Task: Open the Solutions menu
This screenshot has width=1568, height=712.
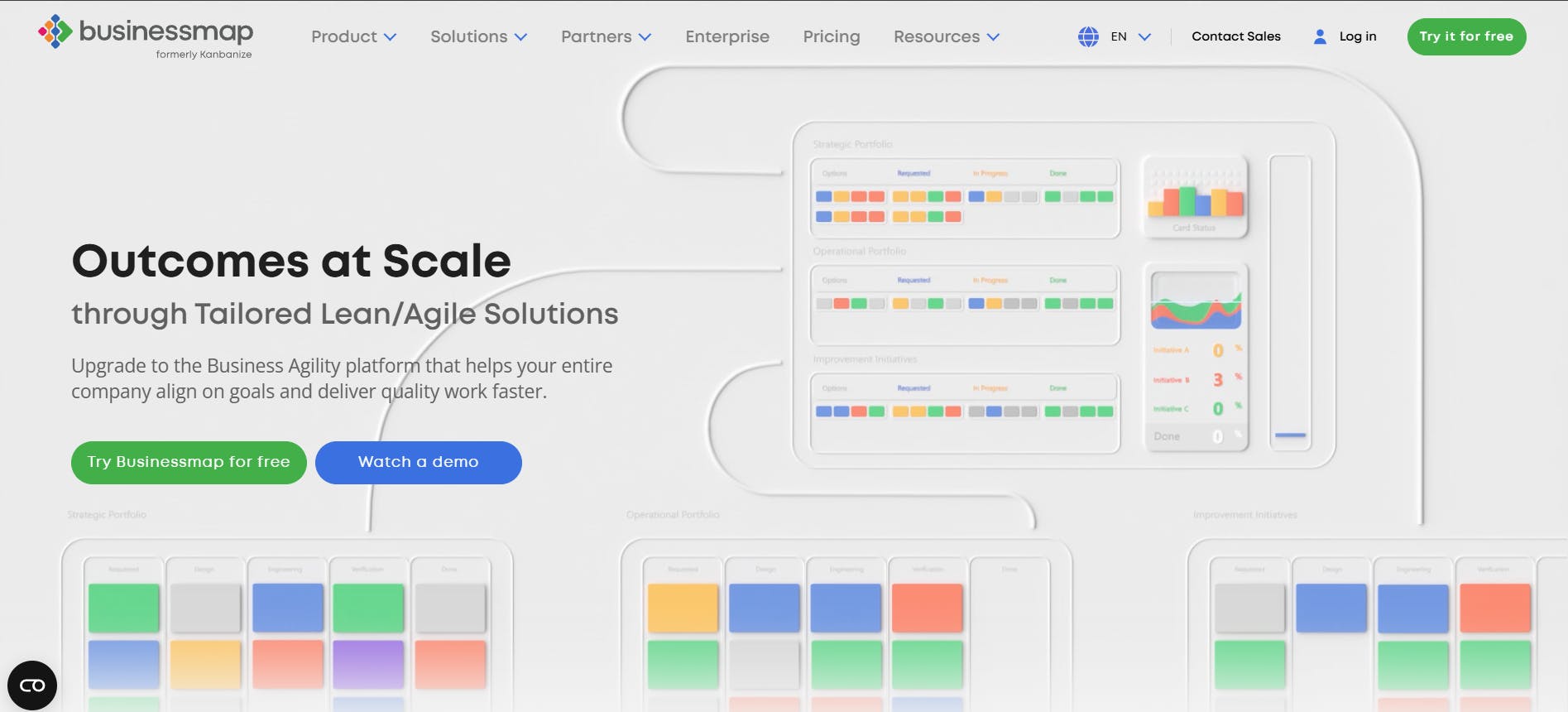Action: [469, 36]
